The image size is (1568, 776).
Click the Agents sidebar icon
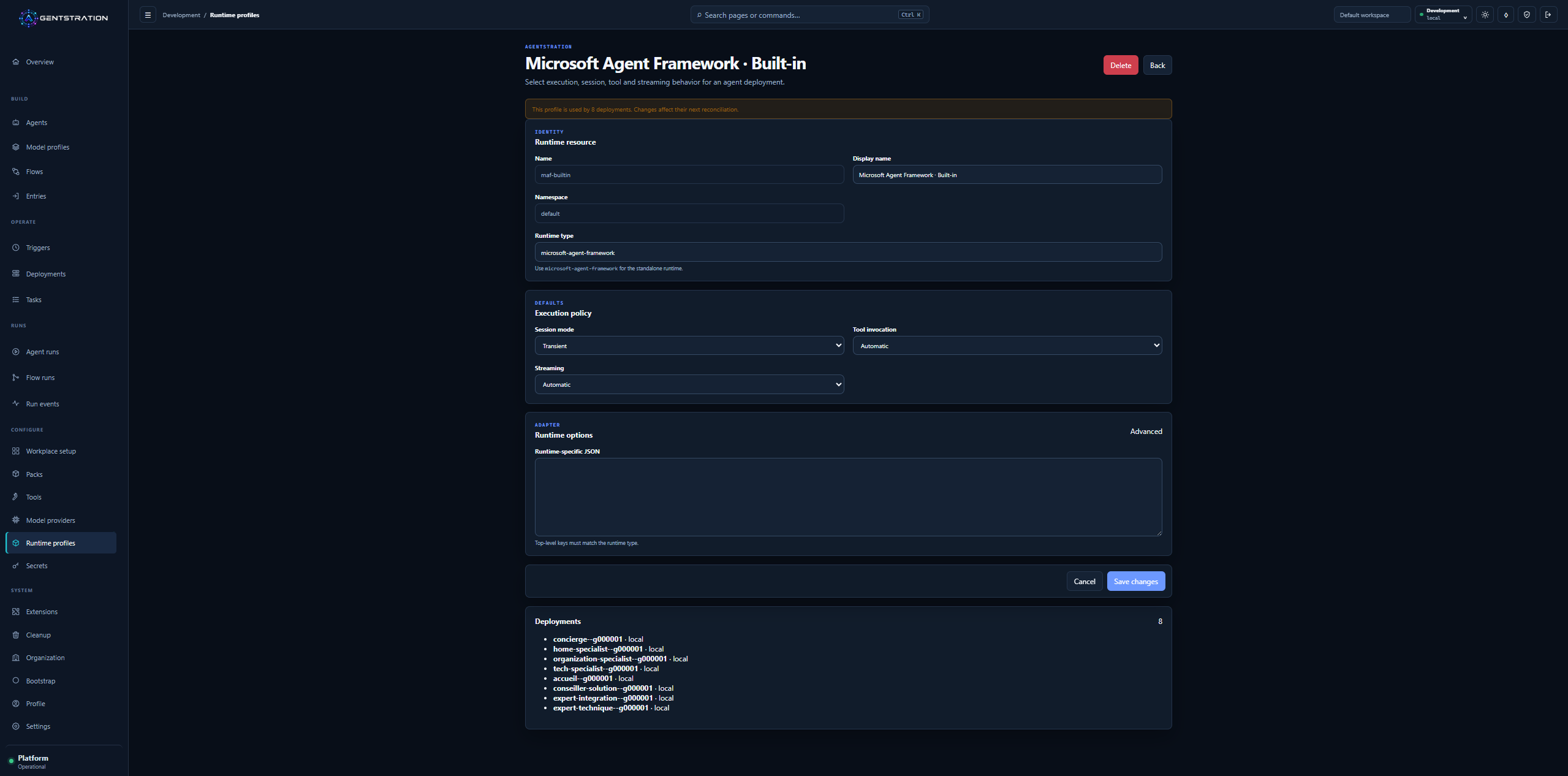click(16, 123)
